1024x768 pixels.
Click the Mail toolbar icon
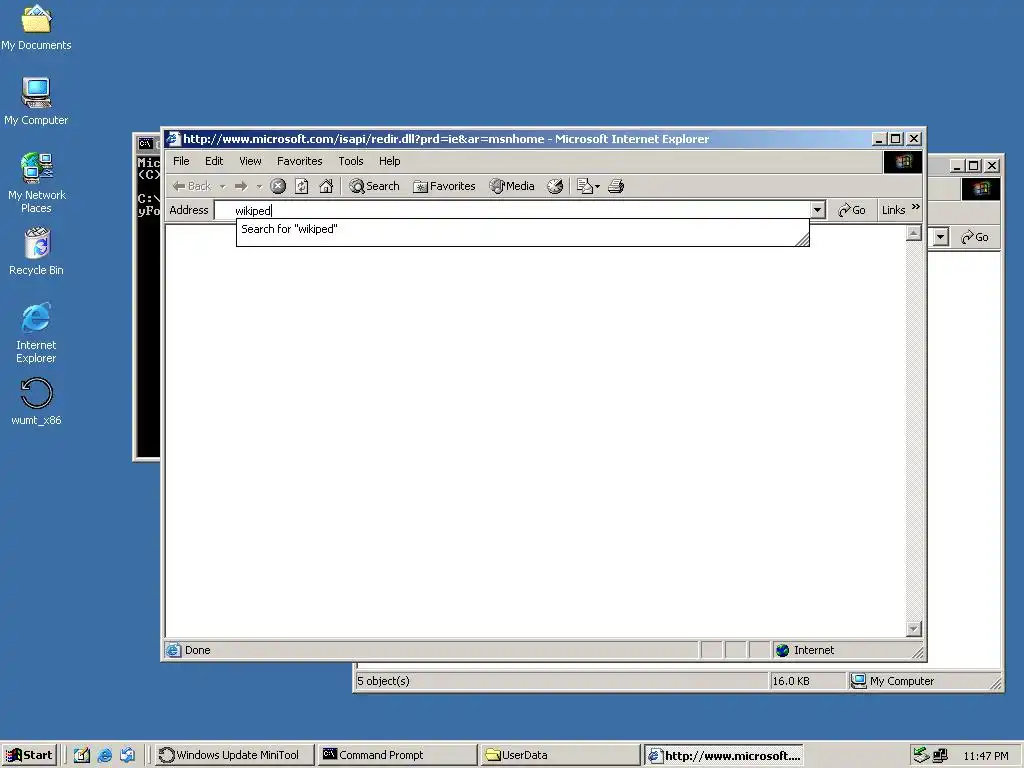coord(584,186)
